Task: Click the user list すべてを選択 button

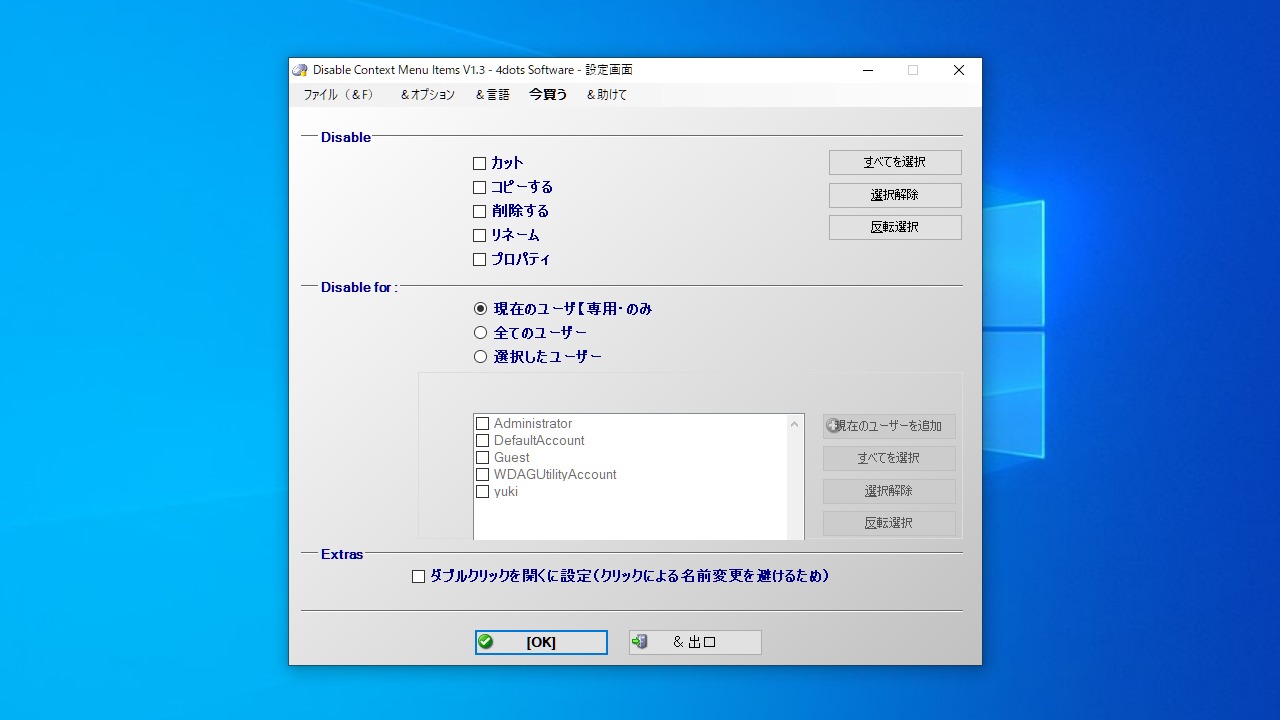Action: coord(889,458)
